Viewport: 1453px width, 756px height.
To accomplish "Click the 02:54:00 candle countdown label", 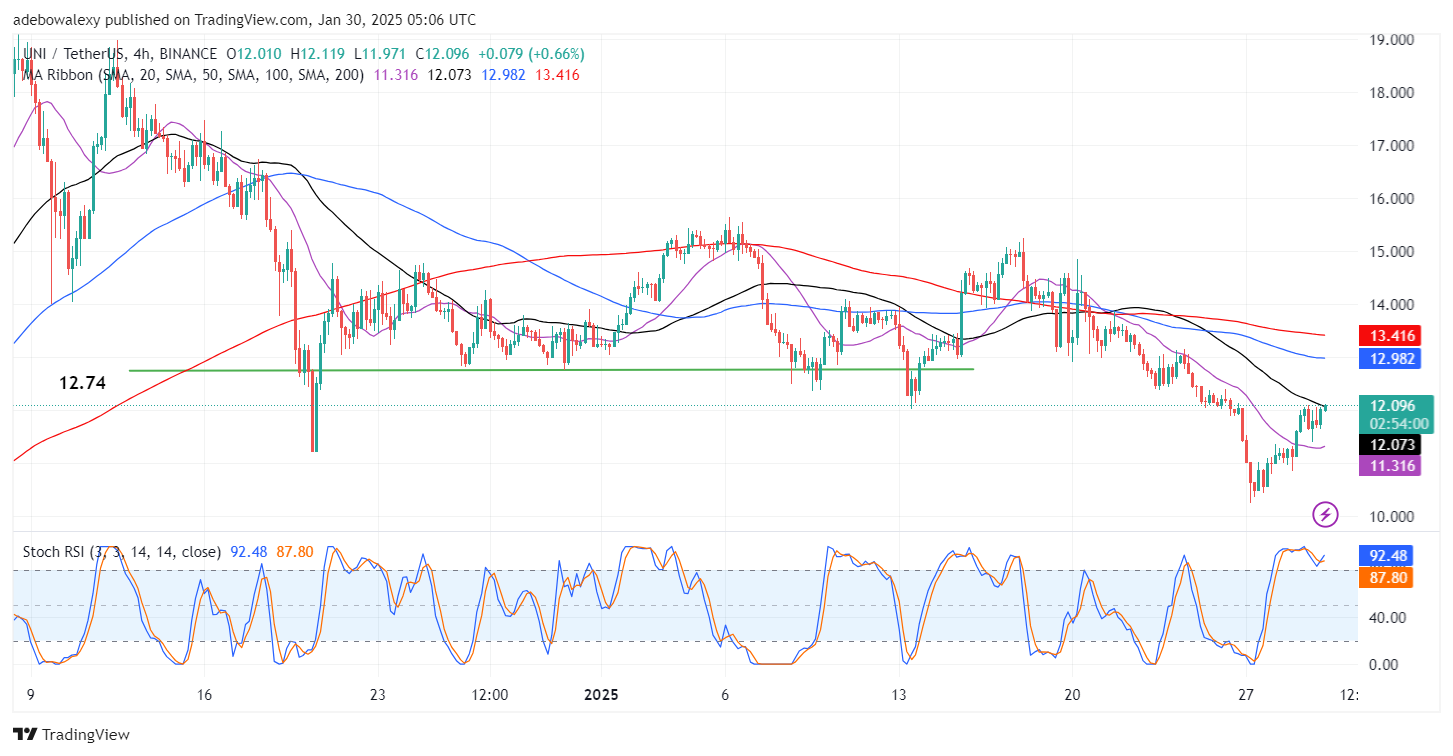I will [1399, 424].
